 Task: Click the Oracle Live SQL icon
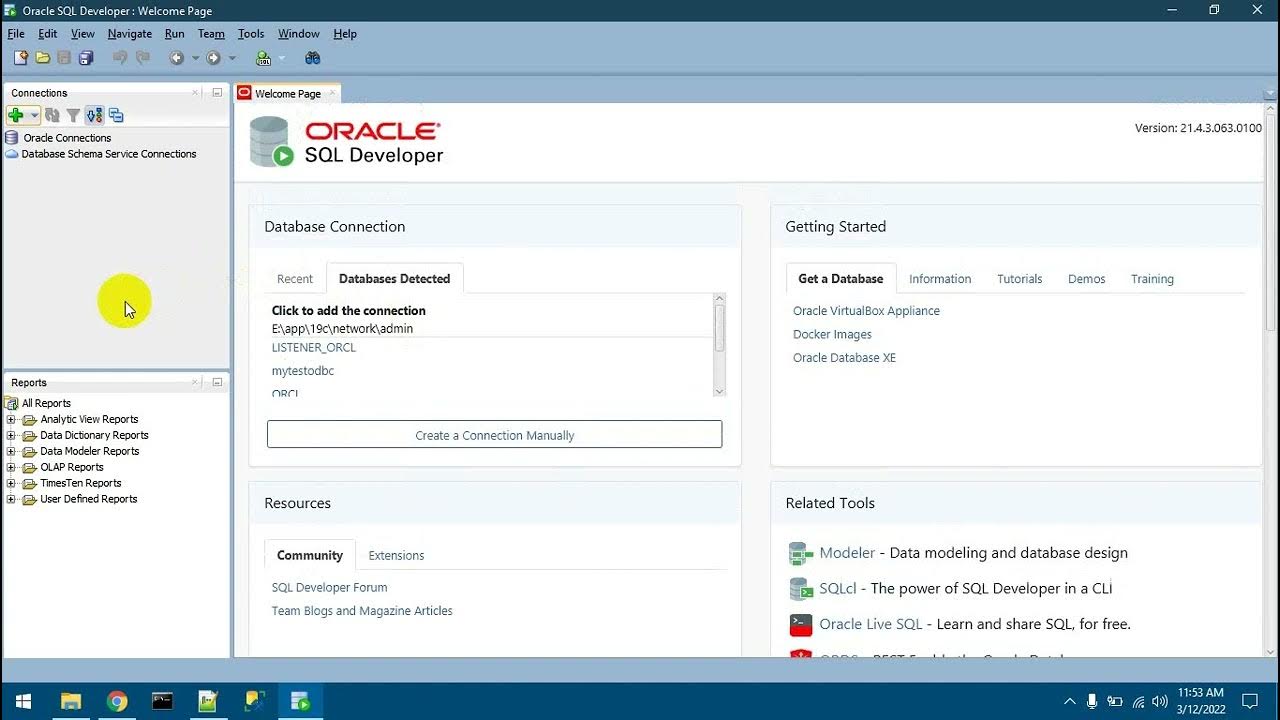click(x=801, y=625)
